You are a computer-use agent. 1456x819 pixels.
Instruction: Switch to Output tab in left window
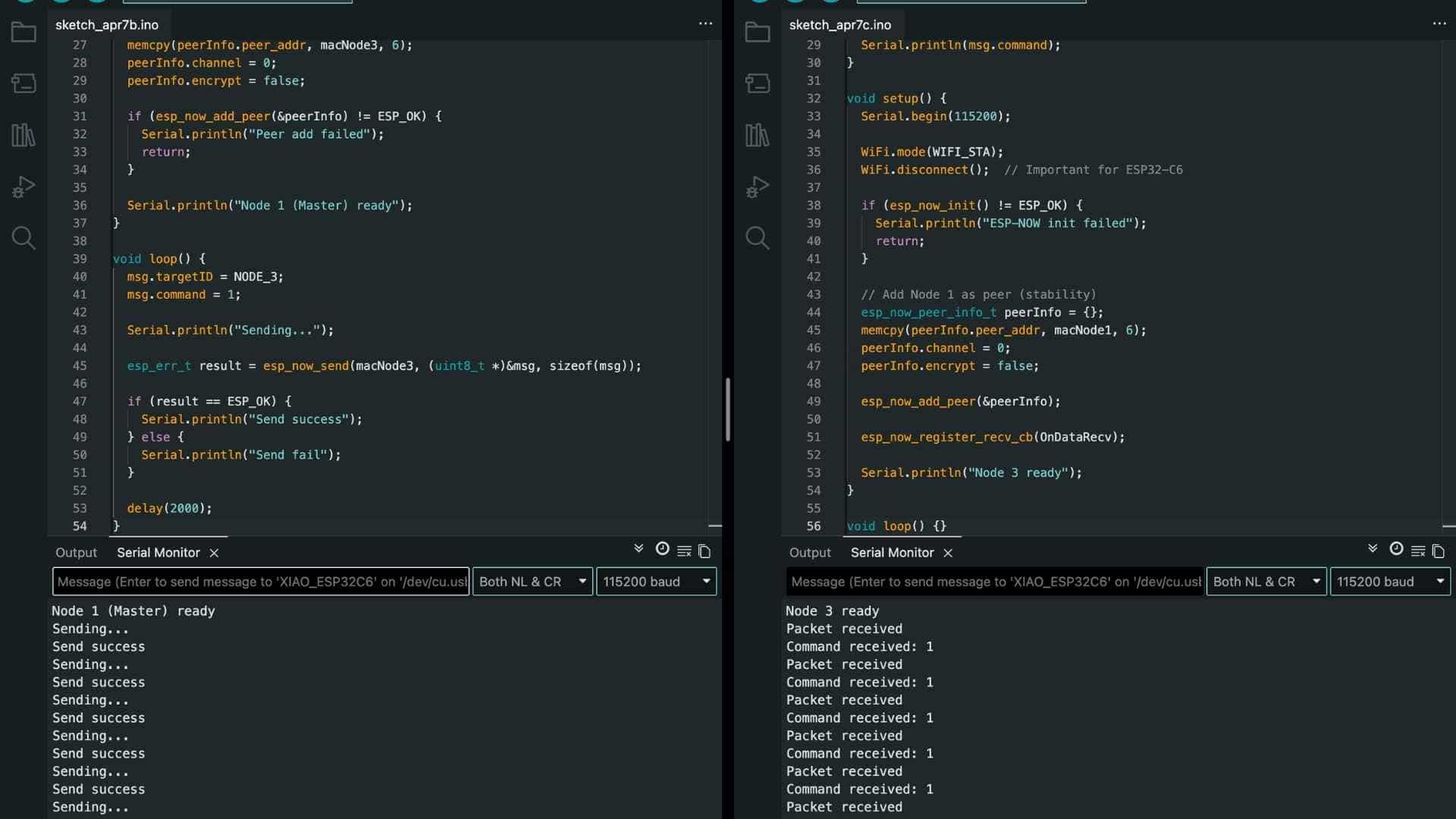click(x=76, y=553)
